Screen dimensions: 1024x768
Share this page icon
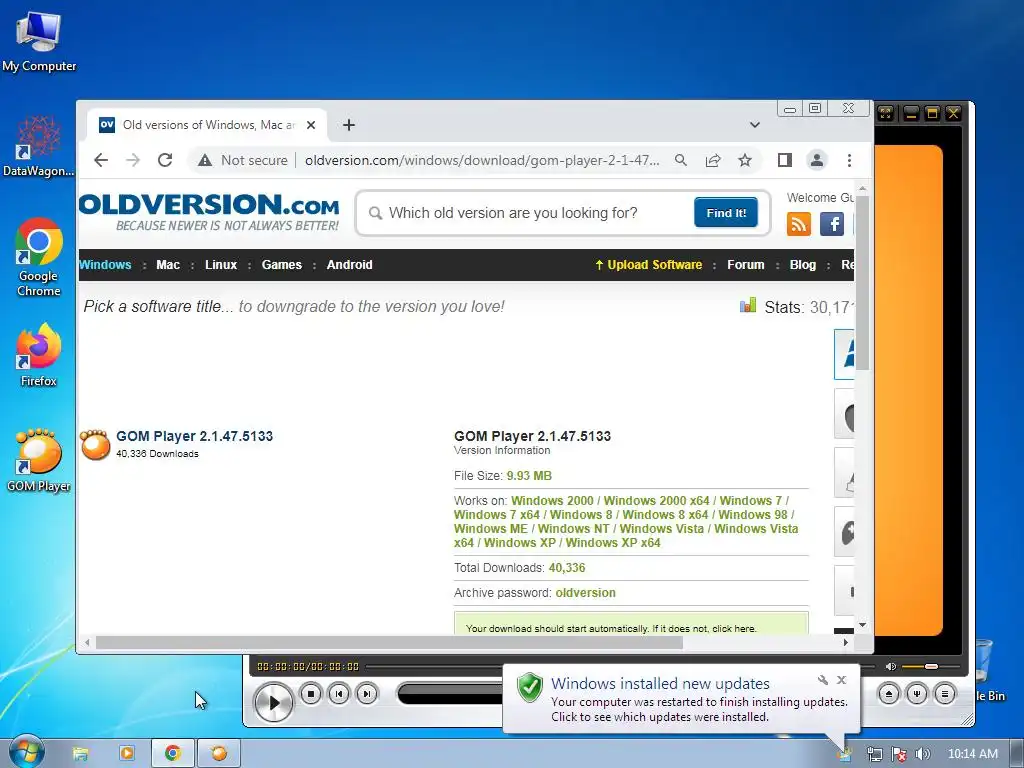712,160
